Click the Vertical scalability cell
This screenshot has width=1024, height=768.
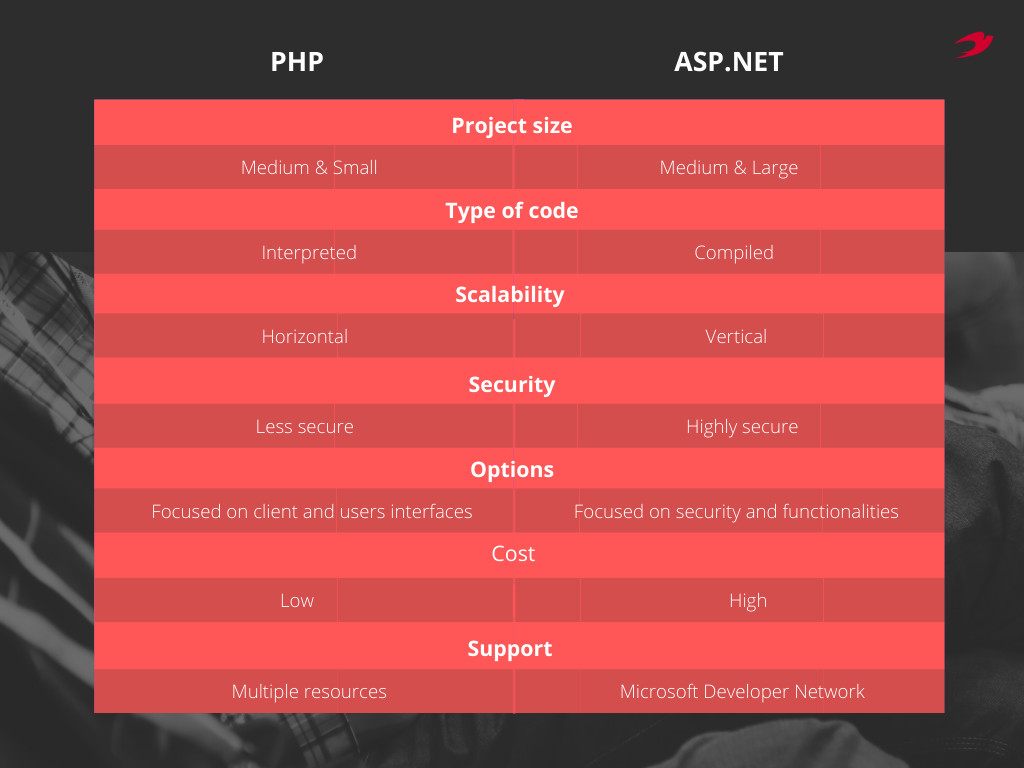point(736,337)
